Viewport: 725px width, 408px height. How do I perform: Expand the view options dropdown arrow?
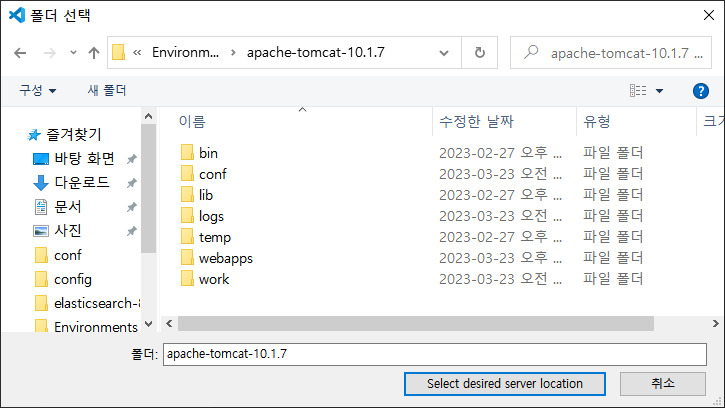pos(660,91)
